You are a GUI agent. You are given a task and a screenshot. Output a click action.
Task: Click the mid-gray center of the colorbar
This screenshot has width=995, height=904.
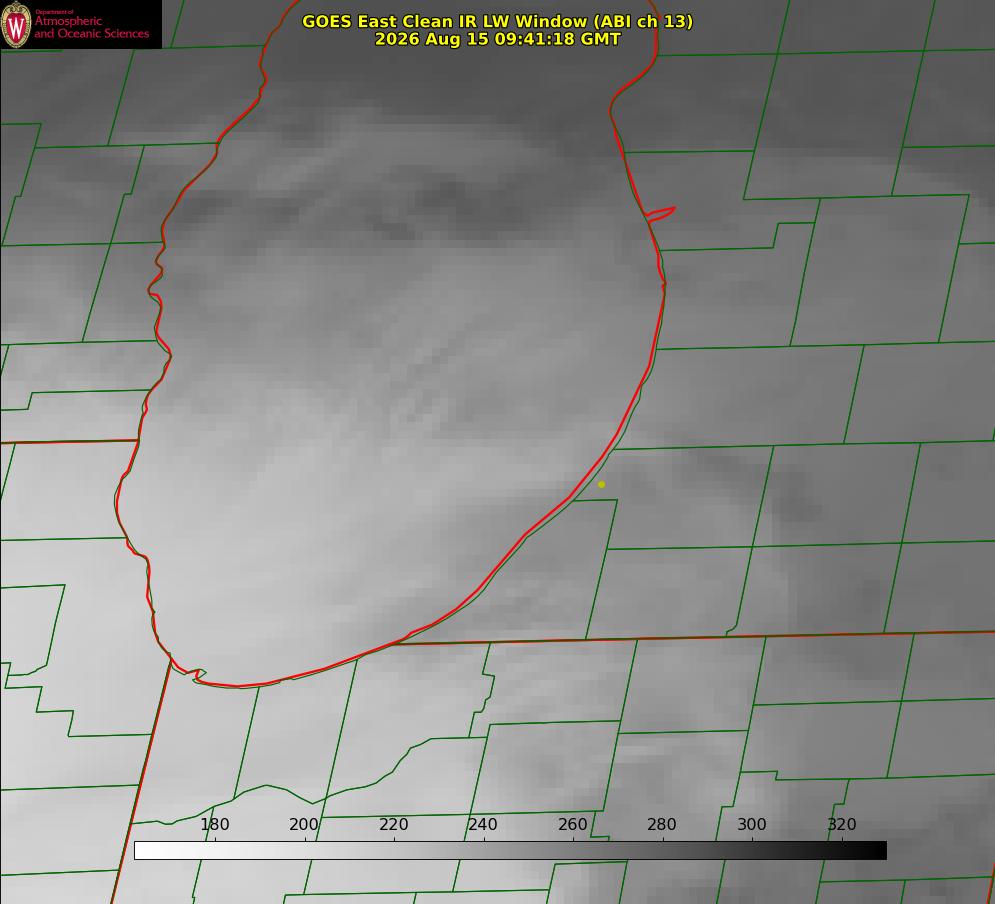tap(510, 851)
